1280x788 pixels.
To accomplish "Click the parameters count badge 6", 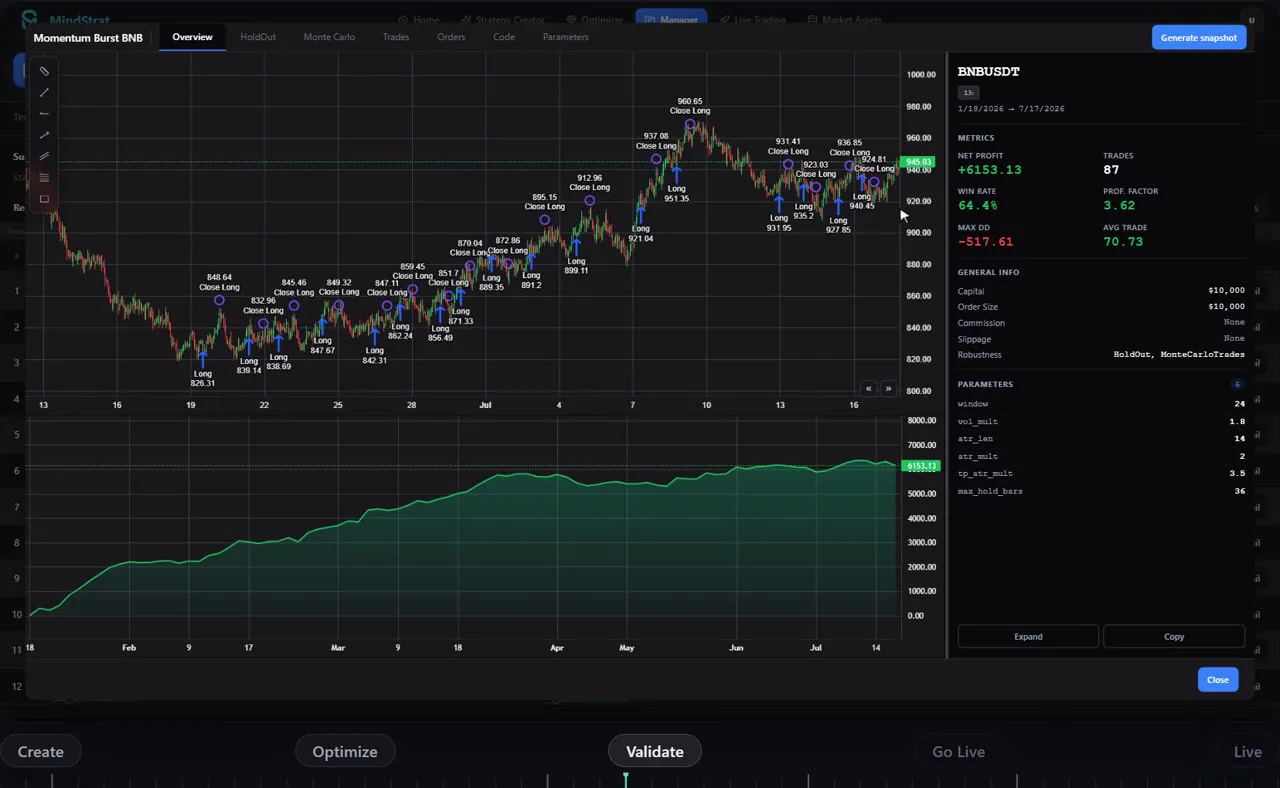I will [1237, 384].
